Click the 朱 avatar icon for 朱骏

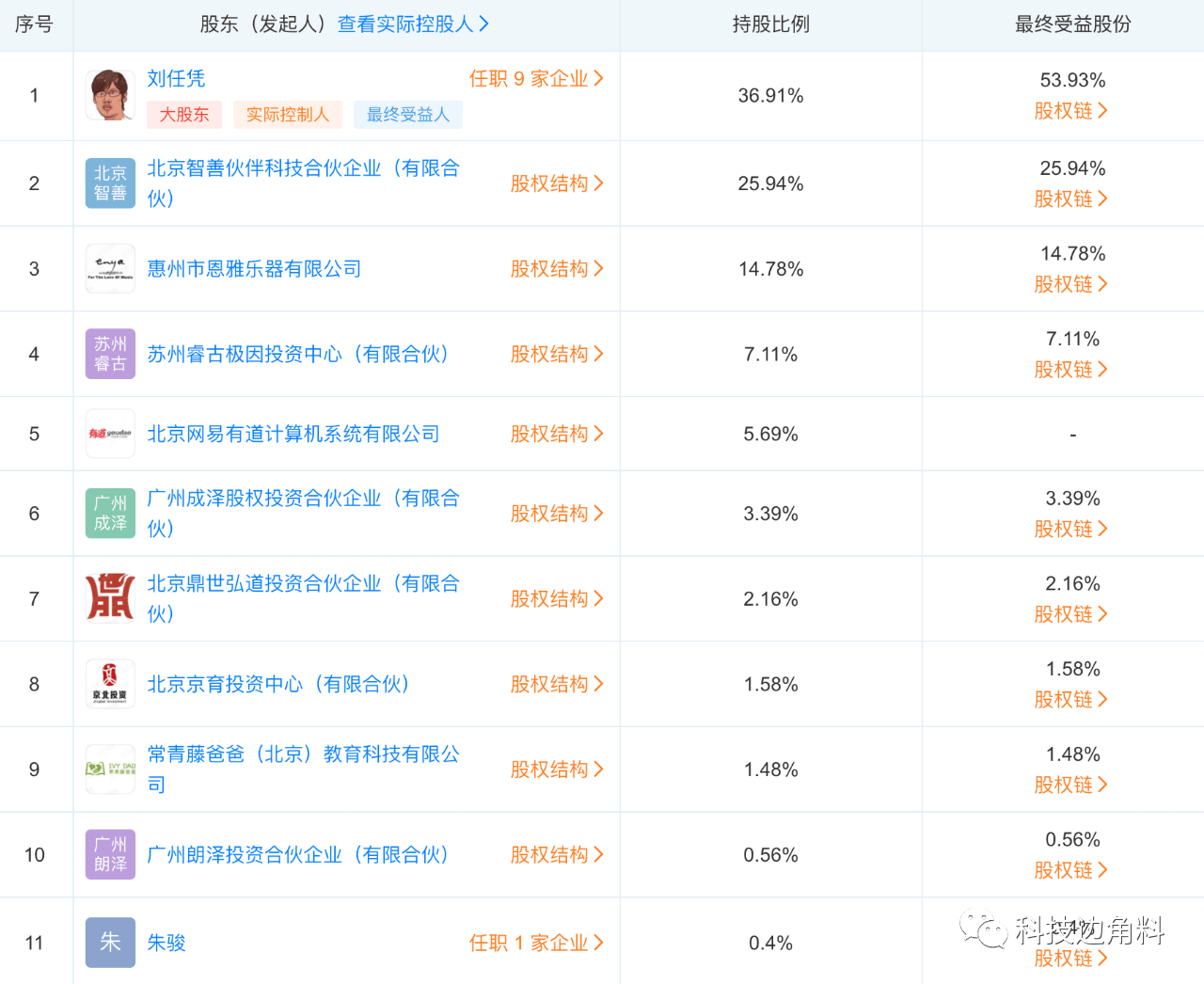coord(110,943)
